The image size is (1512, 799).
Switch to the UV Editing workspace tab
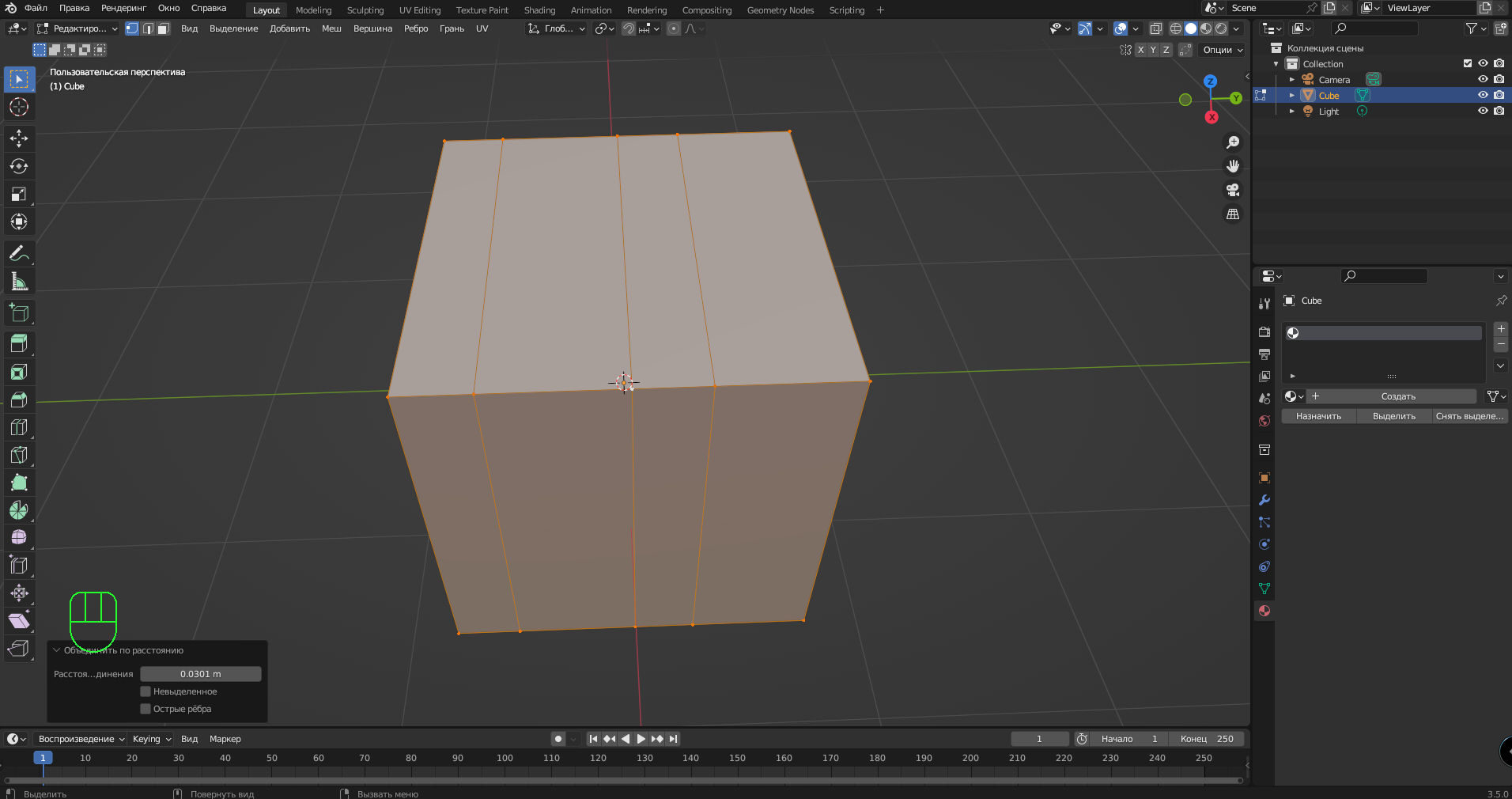coord(419,10)
